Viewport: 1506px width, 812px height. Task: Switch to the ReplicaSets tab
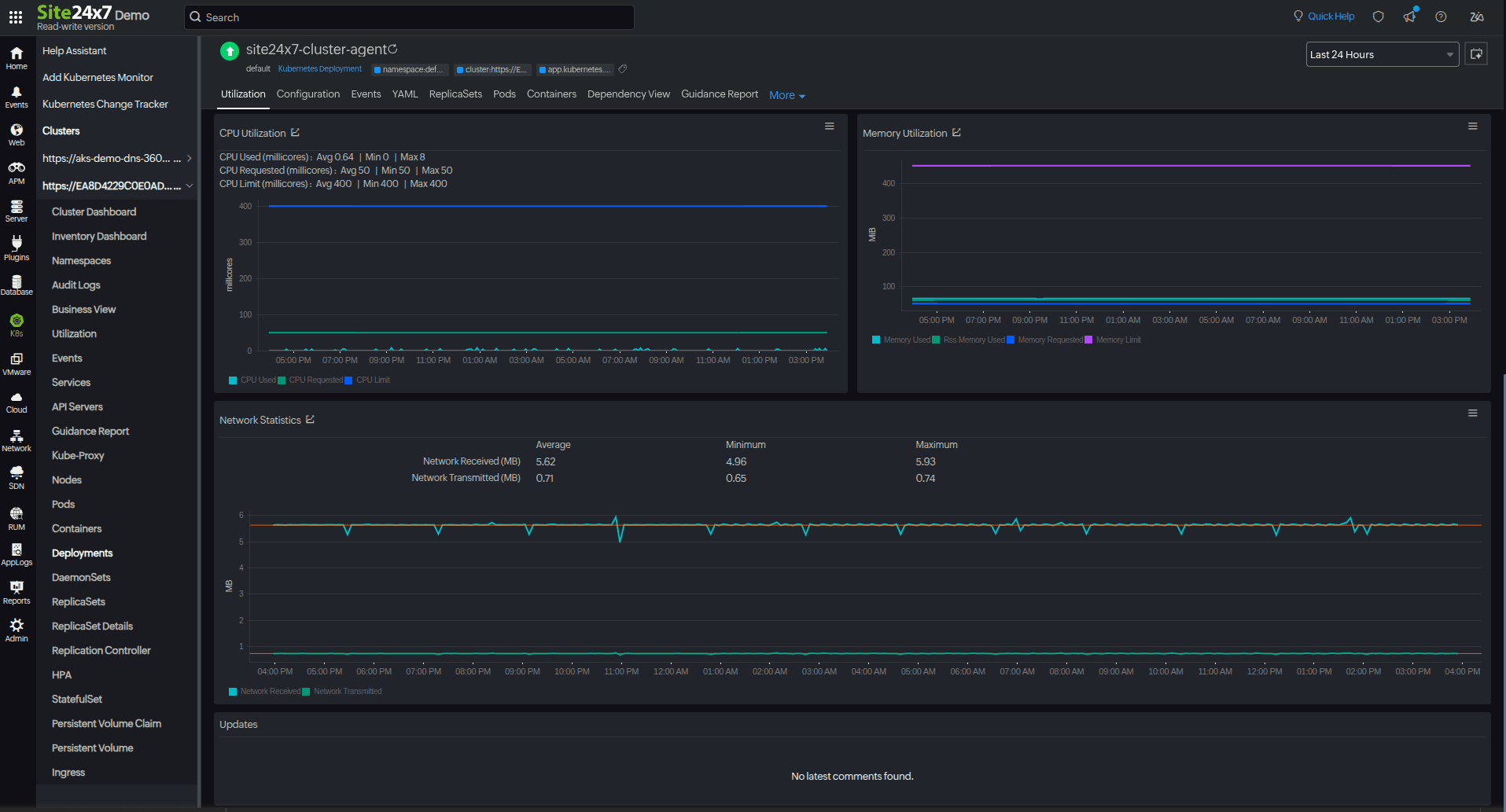[x=455, y=94]
